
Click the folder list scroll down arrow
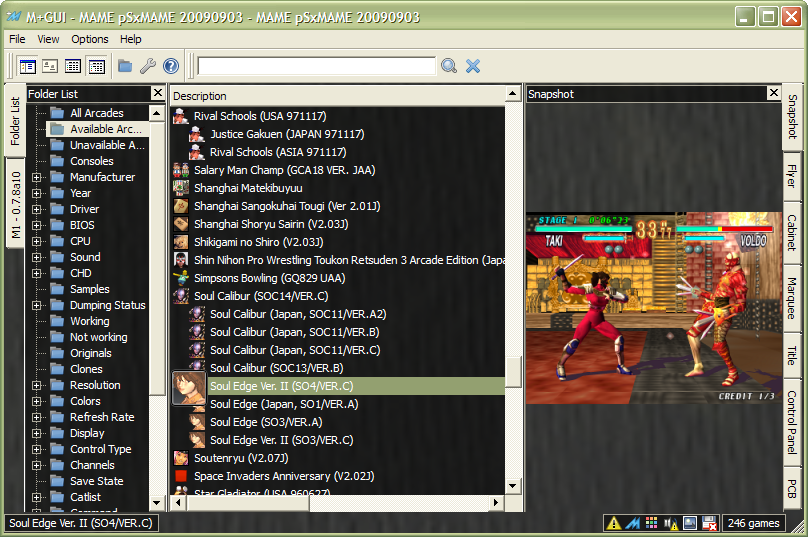(157, 502)
